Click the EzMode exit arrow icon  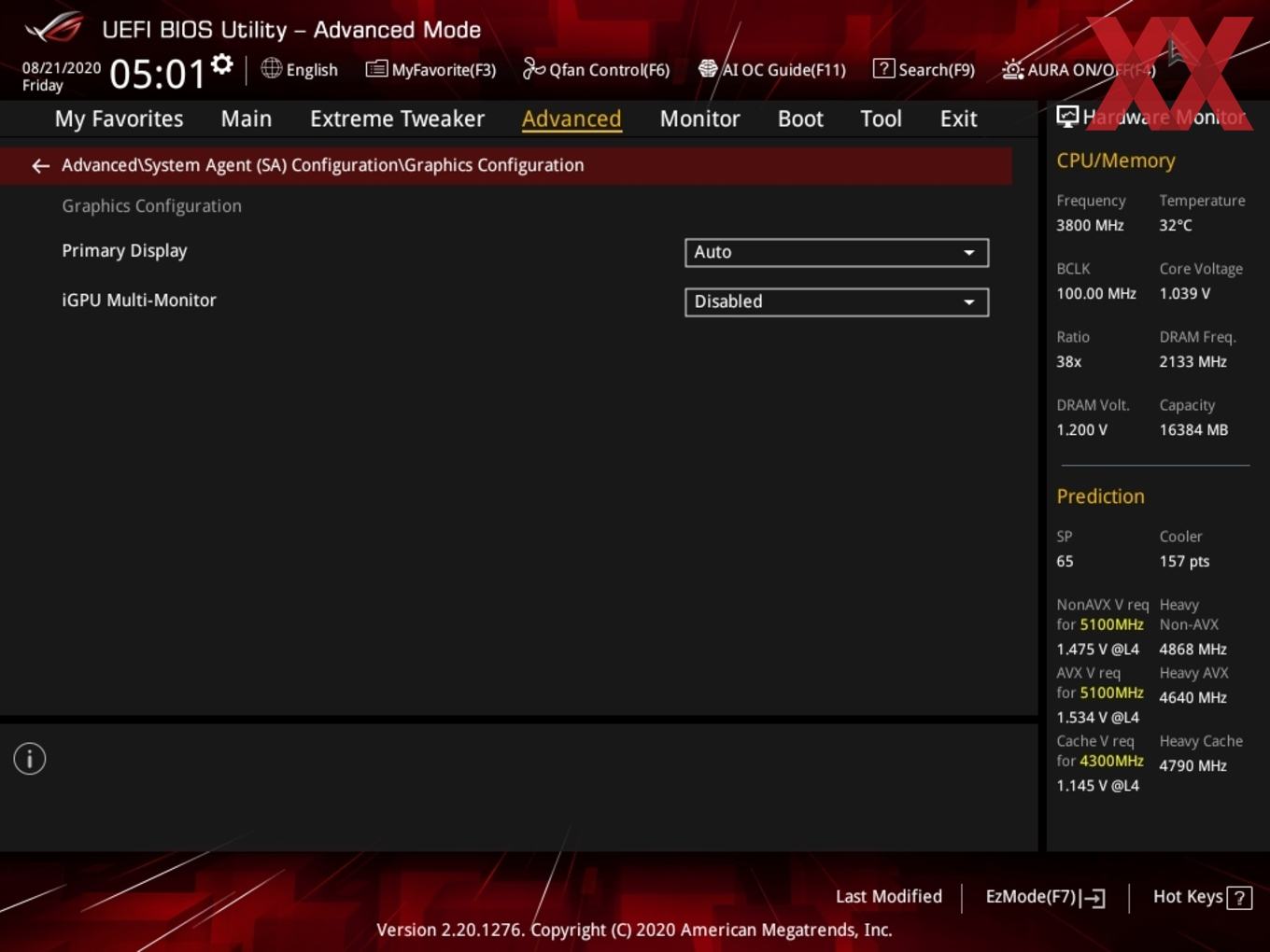coord(1093,898)
